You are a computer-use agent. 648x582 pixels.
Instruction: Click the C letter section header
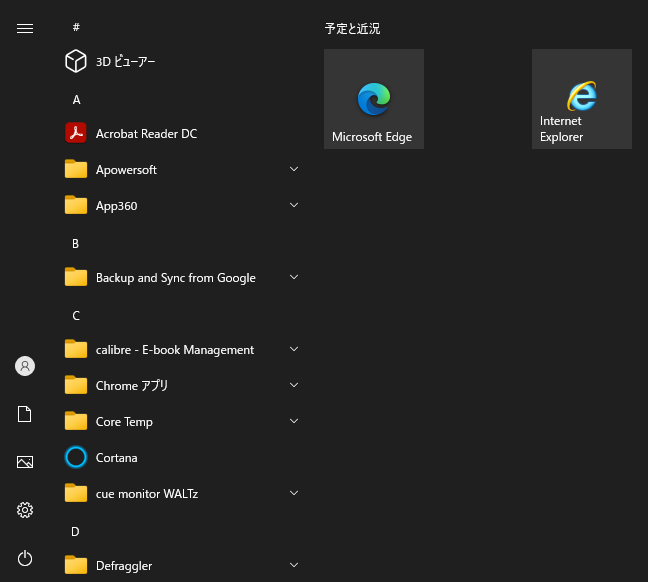pyautogui.click(x=76, y=316)
